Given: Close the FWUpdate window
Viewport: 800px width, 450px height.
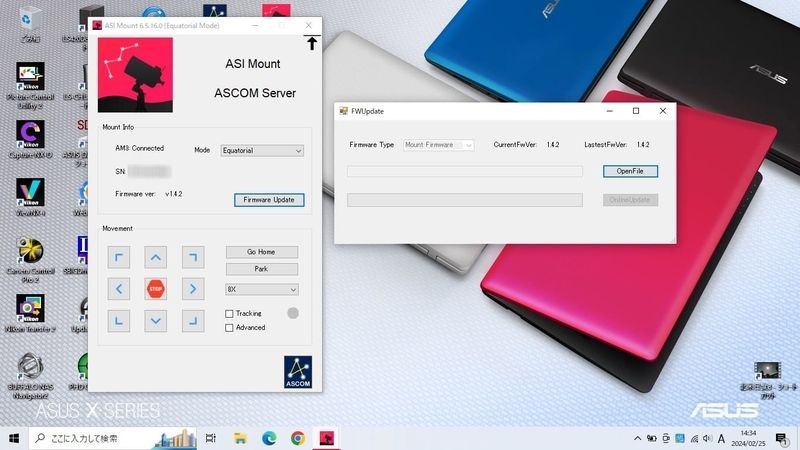Looking at the screenshot, I should [663, 111].
